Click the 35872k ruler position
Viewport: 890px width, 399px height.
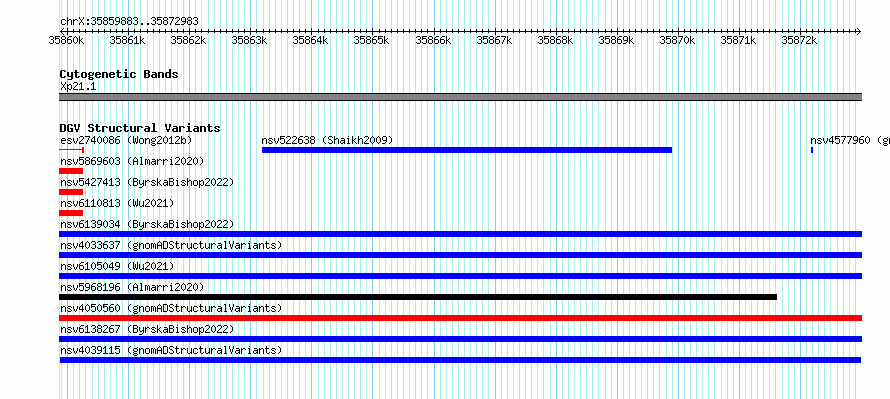point(800,40)
